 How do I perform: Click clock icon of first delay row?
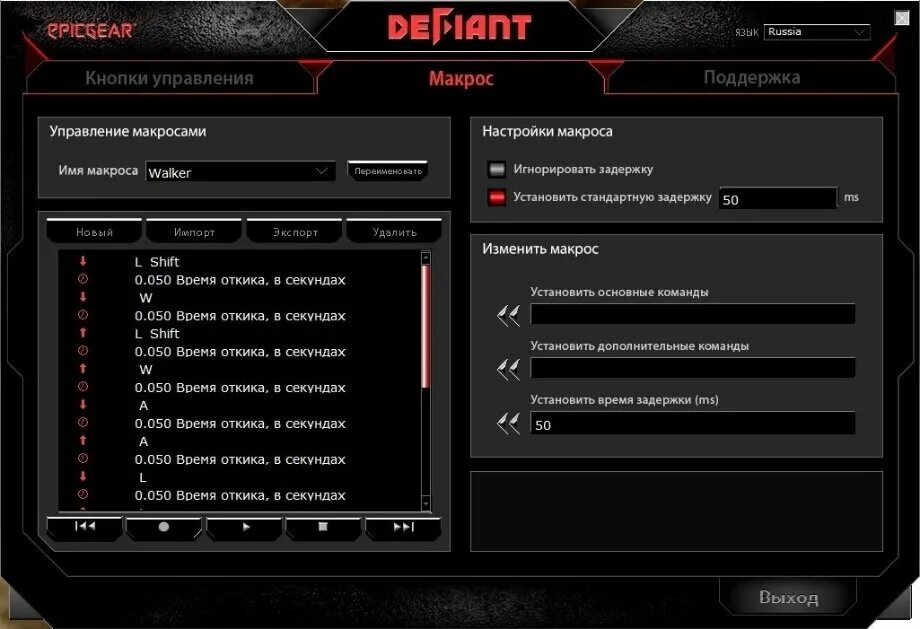[83, 279]
